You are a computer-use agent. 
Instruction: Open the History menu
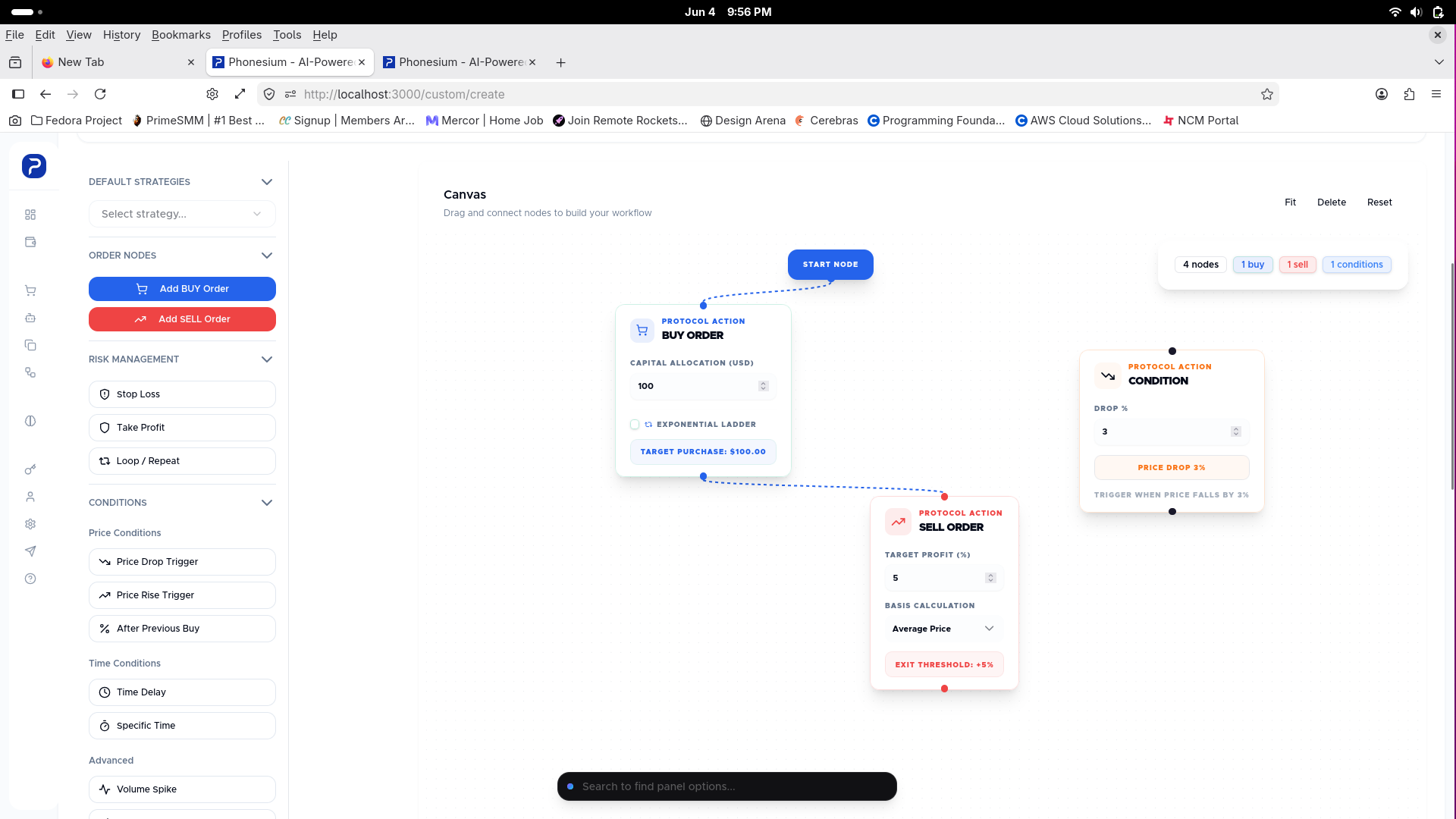[121, 35]
